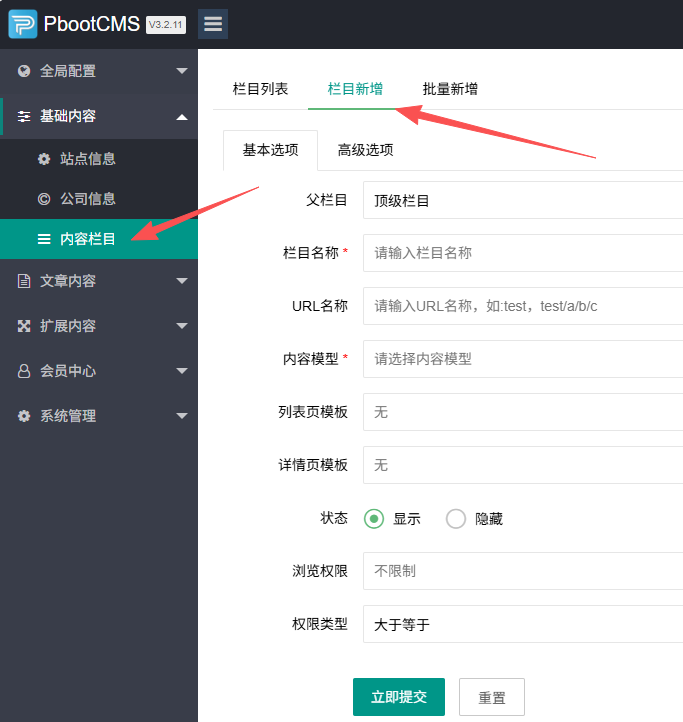This screenshot has height=722, width=683.
Task: Open 站点信息 in the sidebar
Action: coord(99,159)
